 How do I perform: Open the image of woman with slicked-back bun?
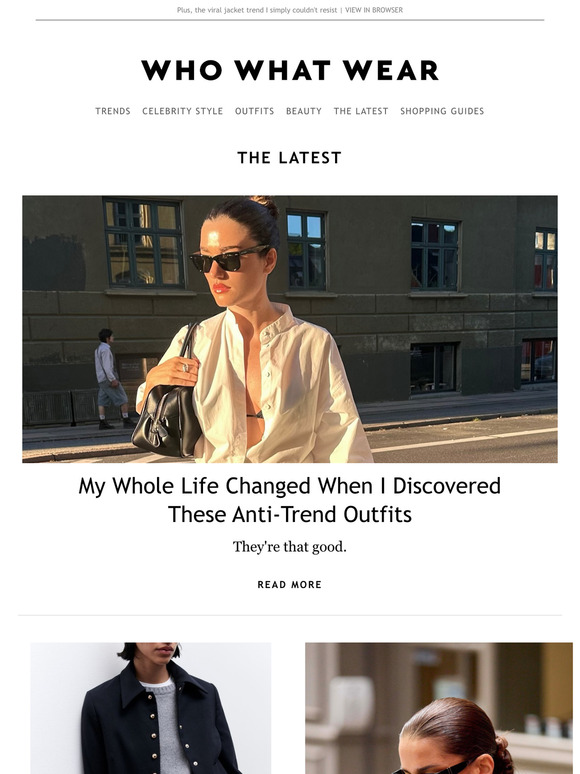(x=439, y=708)
